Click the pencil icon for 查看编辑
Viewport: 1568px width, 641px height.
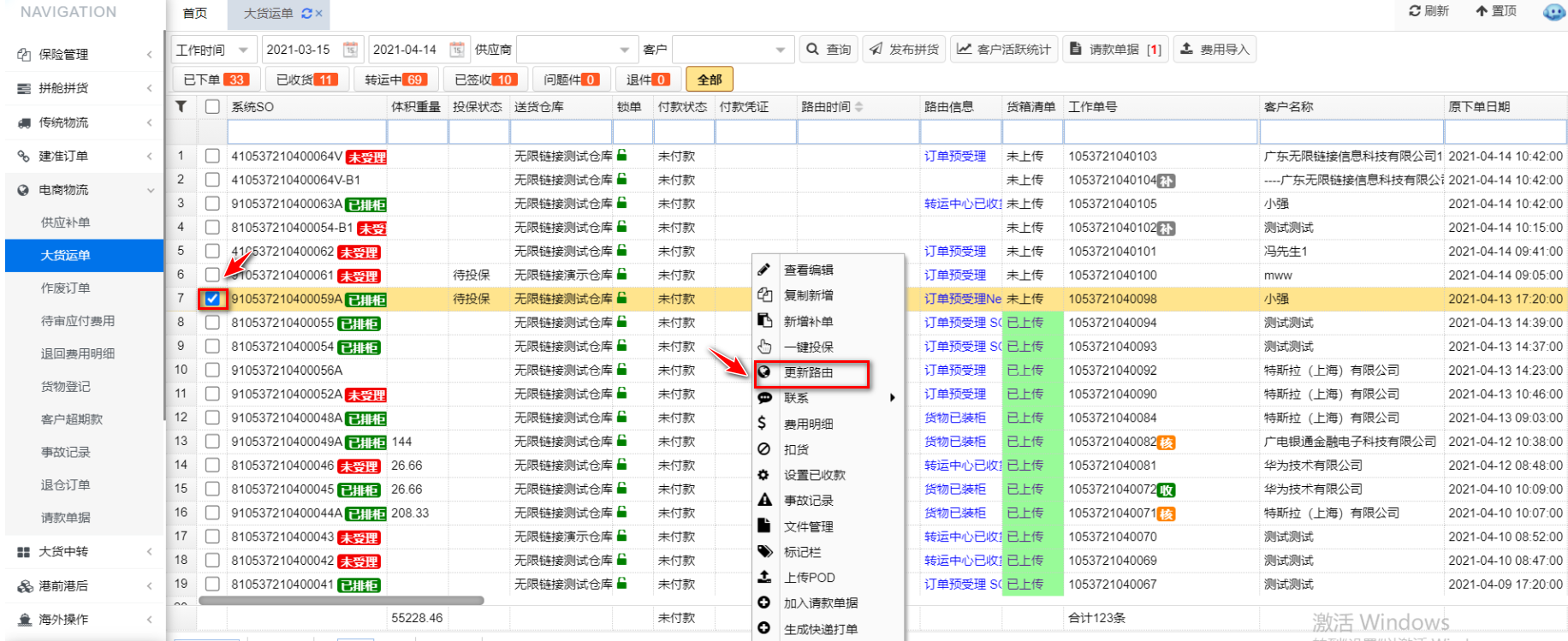click(764, 270)
